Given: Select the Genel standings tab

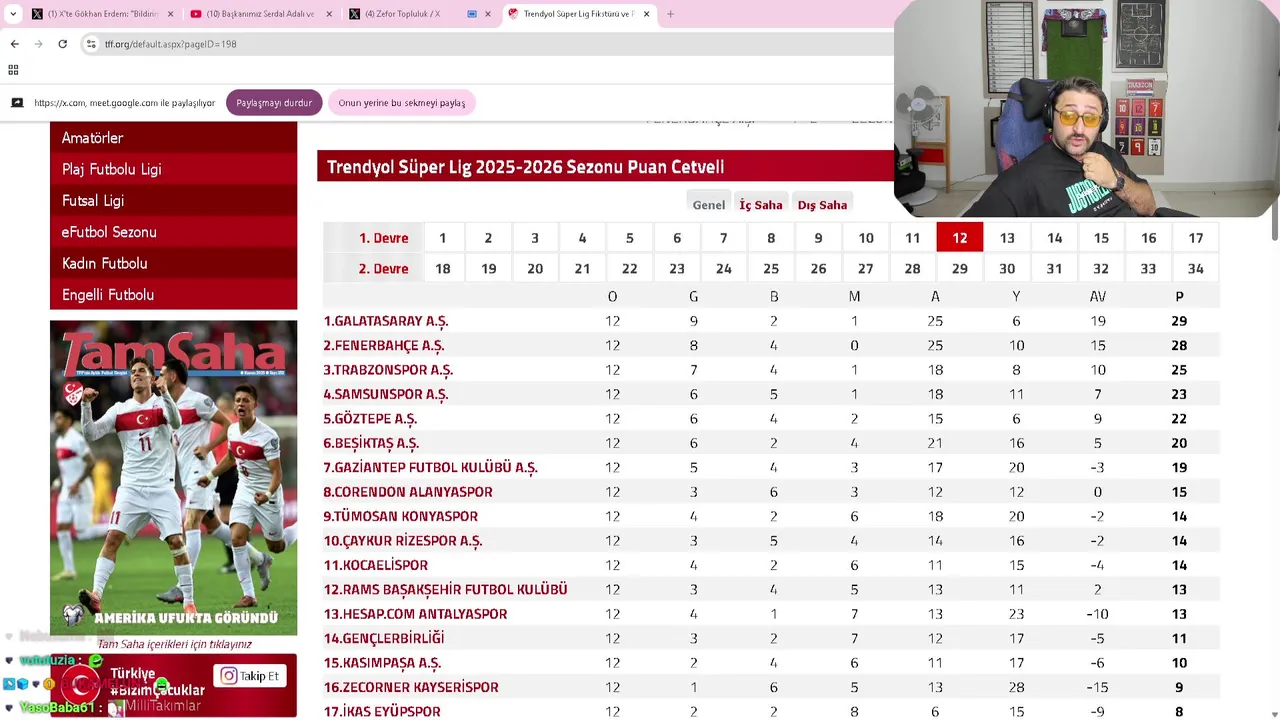Looking at the screenshot, I should pyautogui.click(x=708, y=204).
